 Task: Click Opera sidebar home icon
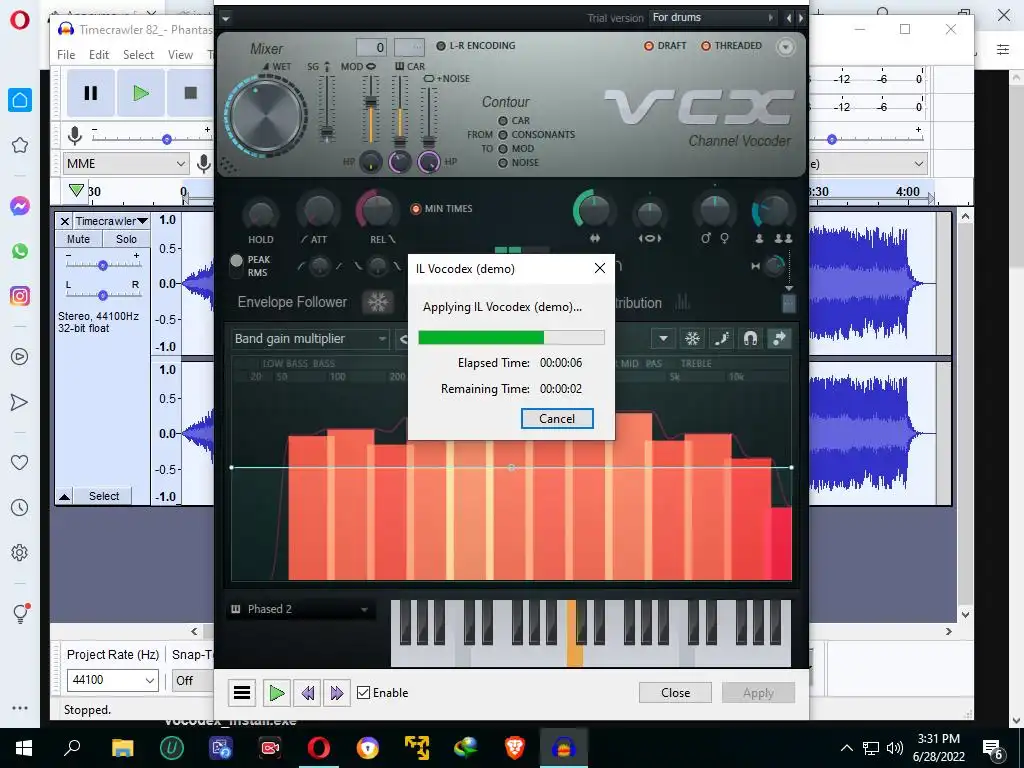pyautogui.click(x=20, y=100)
